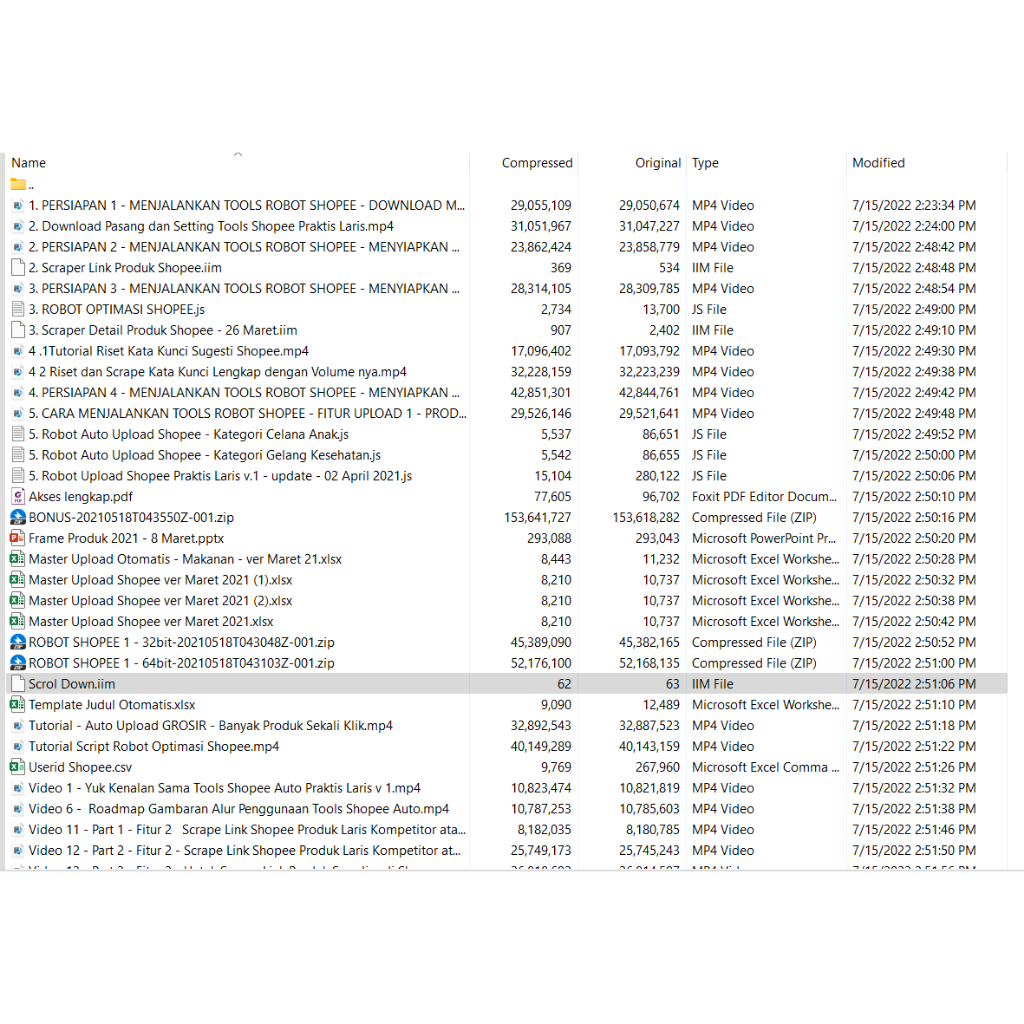Click the icon of '2. Download Pasang dan Setting' video
1024x1024 pixels.
click(18, 227)
